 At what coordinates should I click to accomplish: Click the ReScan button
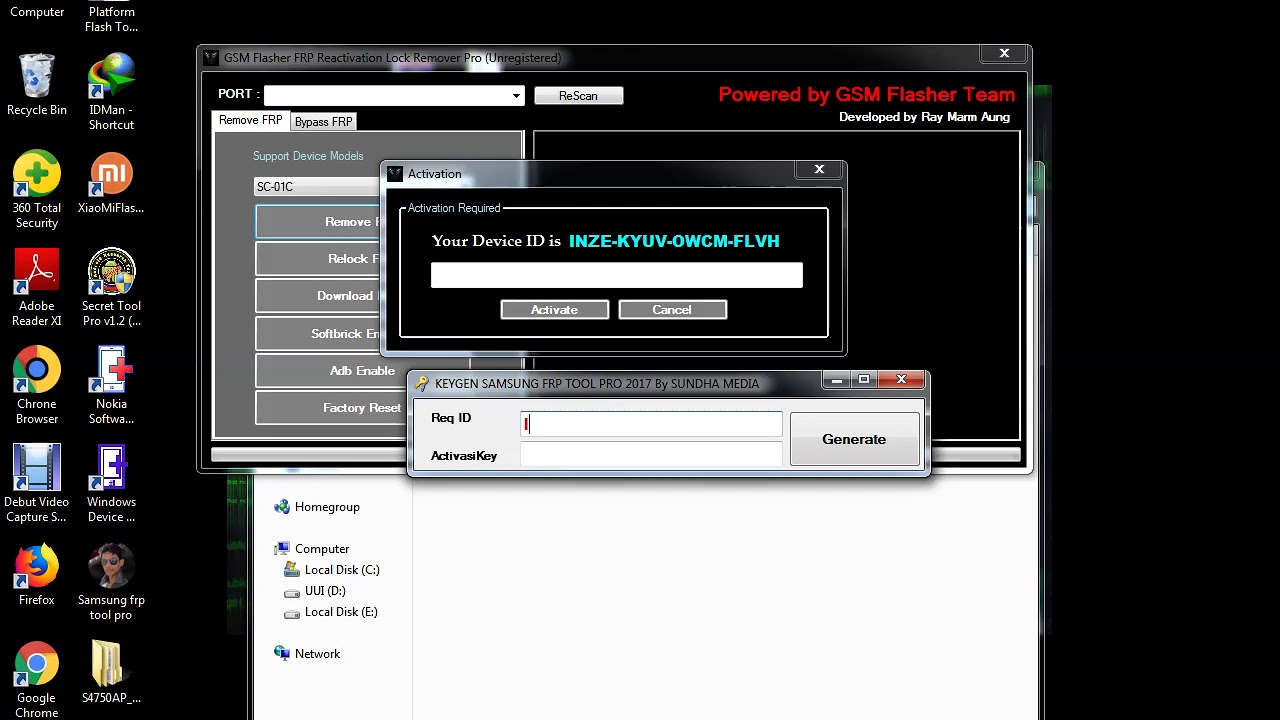[x=578, y=96]
